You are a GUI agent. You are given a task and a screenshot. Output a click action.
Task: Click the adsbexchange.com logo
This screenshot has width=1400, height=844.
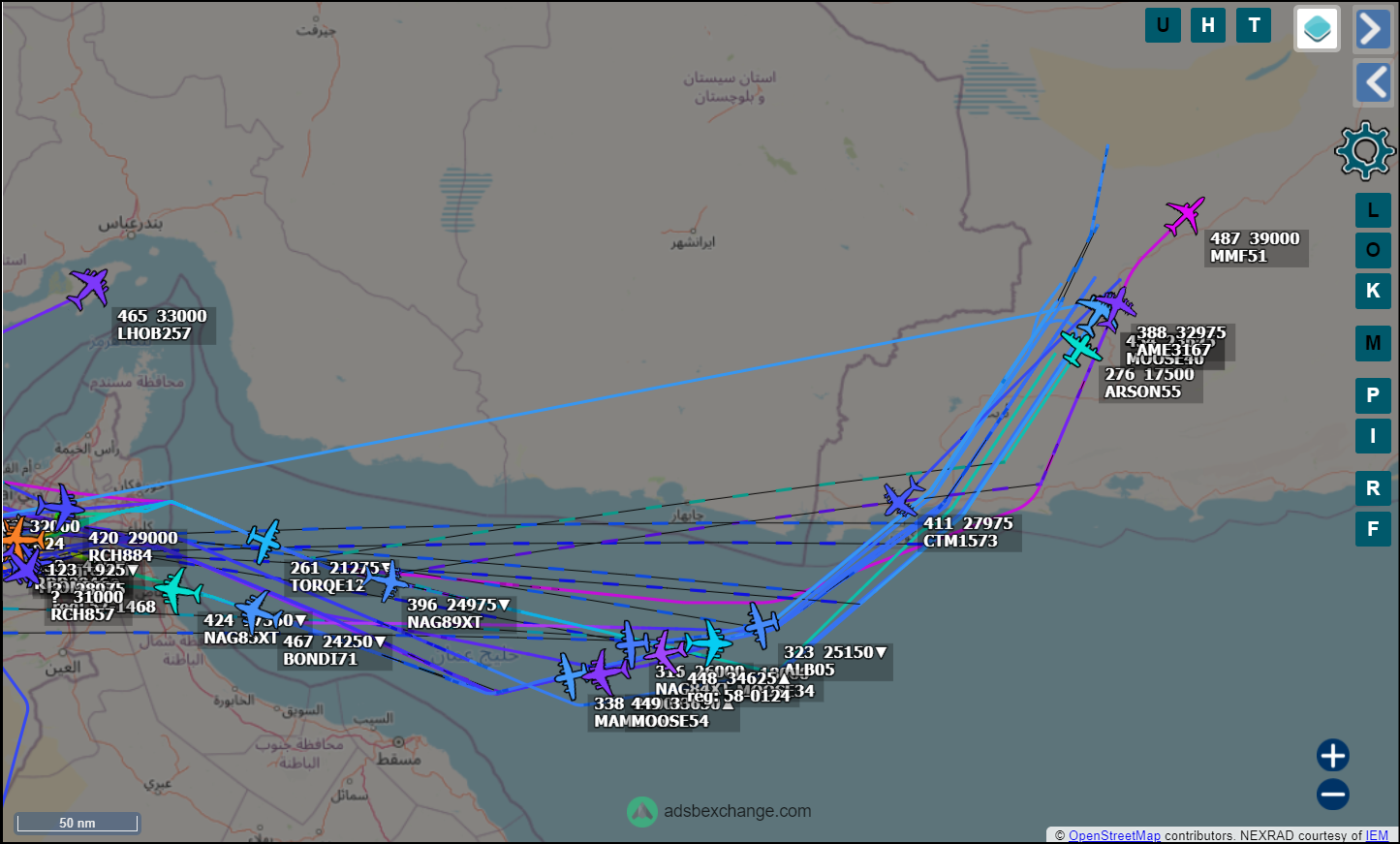[x=719, y=811]
